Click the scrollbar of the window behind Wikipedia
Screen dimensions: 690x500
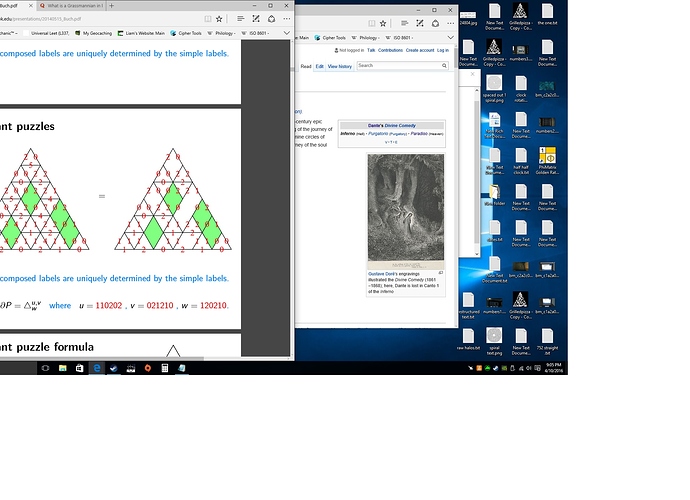point(477,172)
